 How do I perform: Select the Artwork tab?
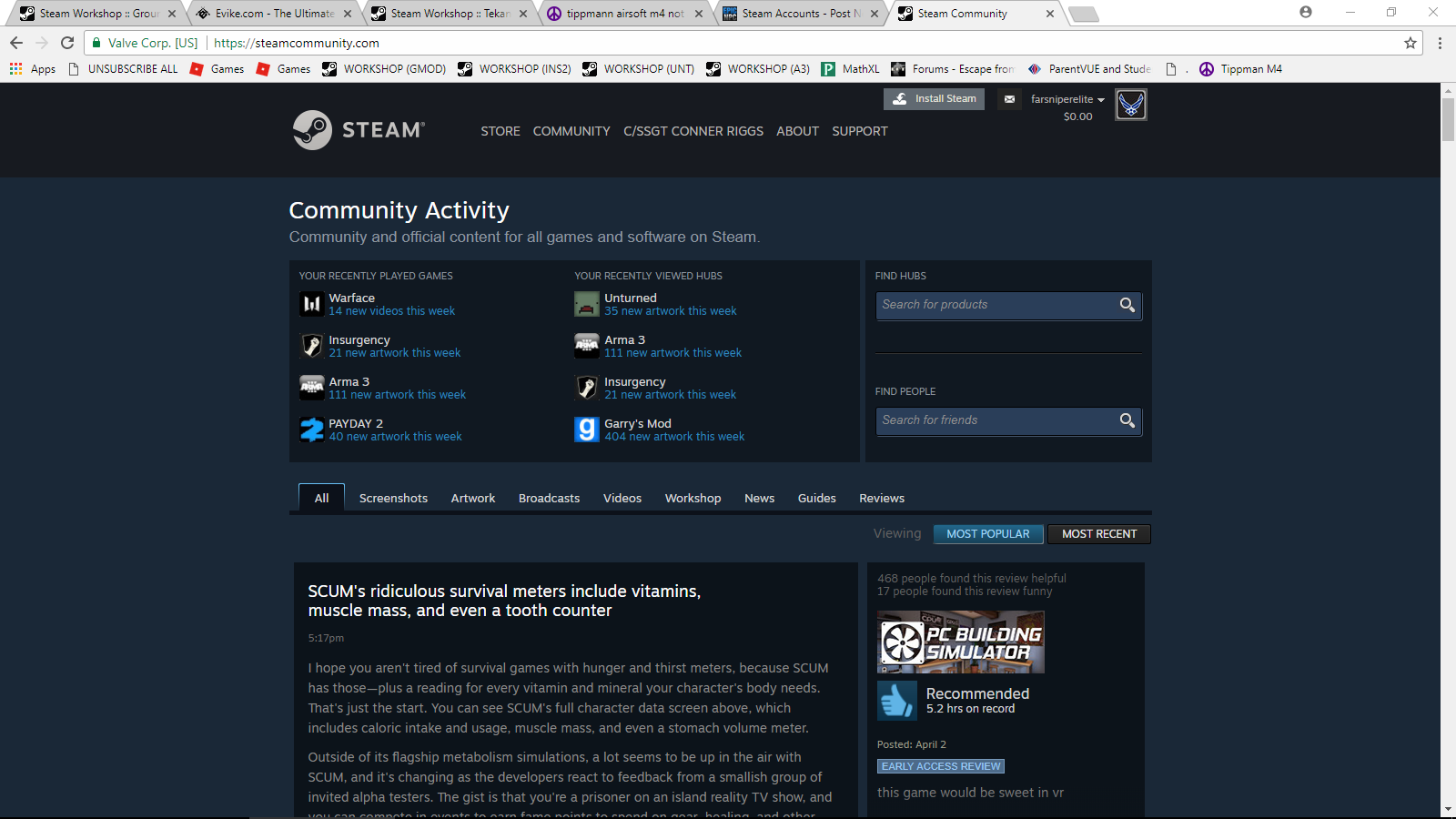pos(473,498)
